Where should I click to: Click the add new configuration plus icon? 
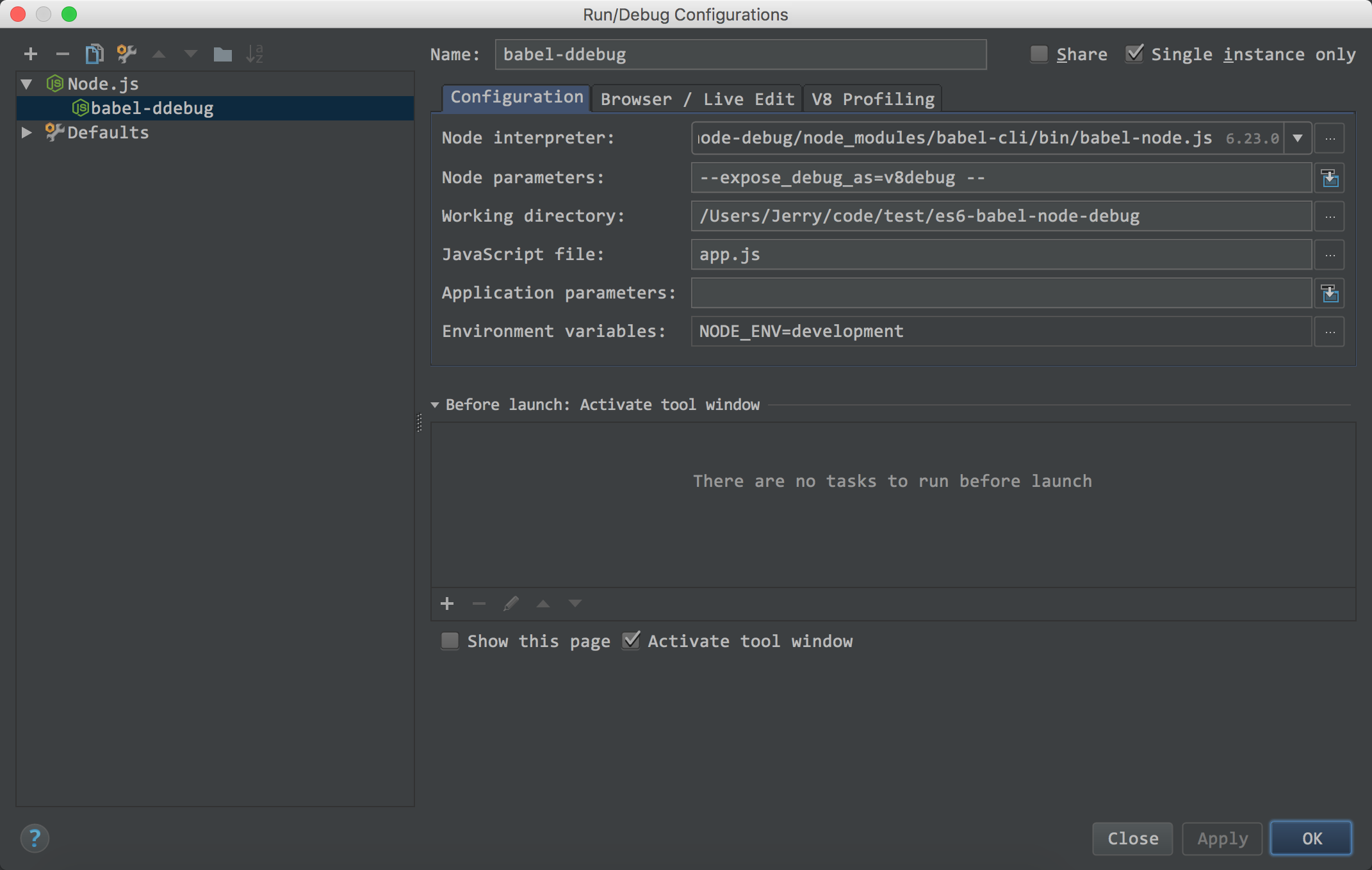tap(30, 54)
